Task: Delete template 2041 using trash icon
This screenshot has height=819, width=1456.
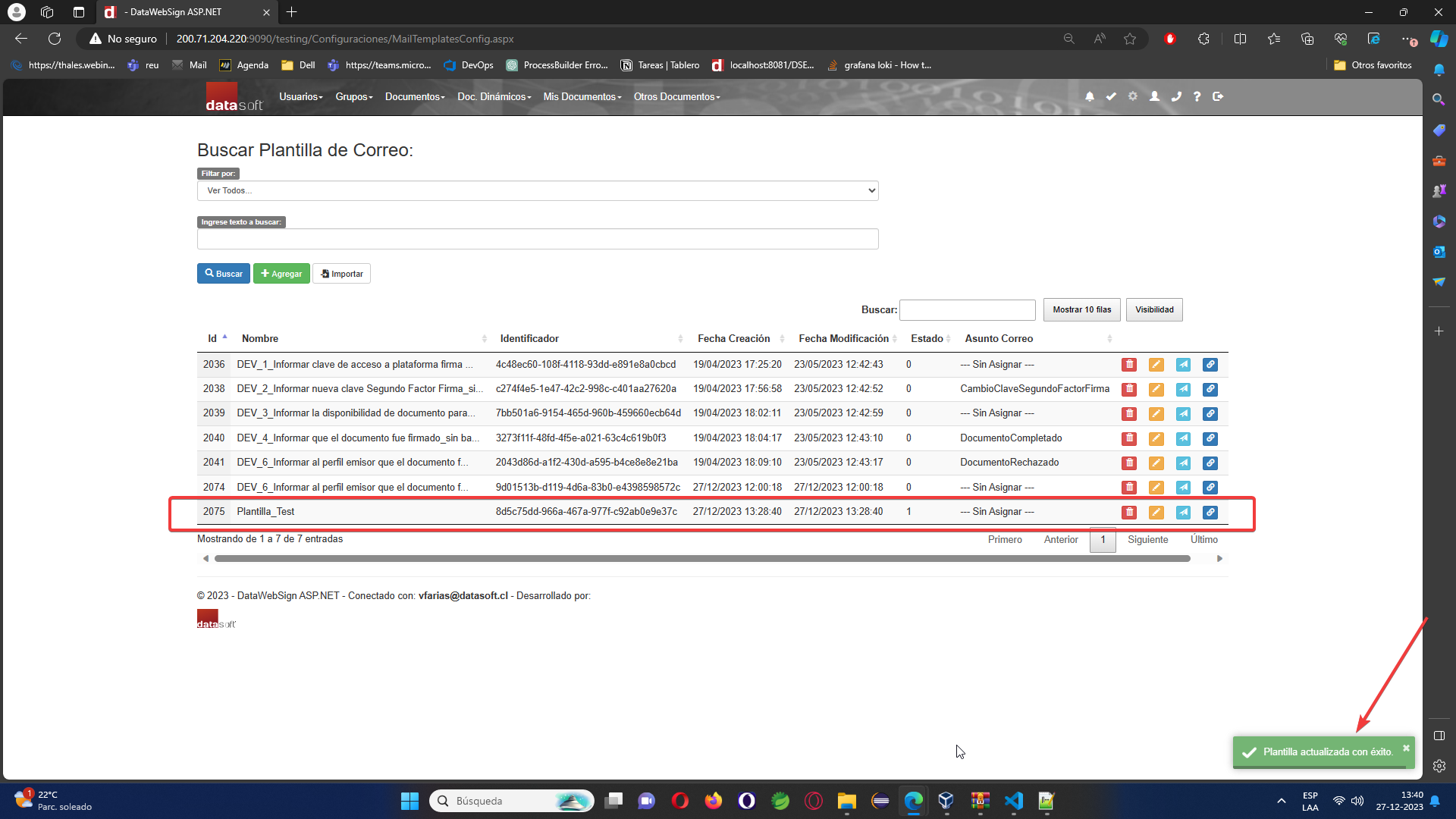Action: coord(1129,463)
